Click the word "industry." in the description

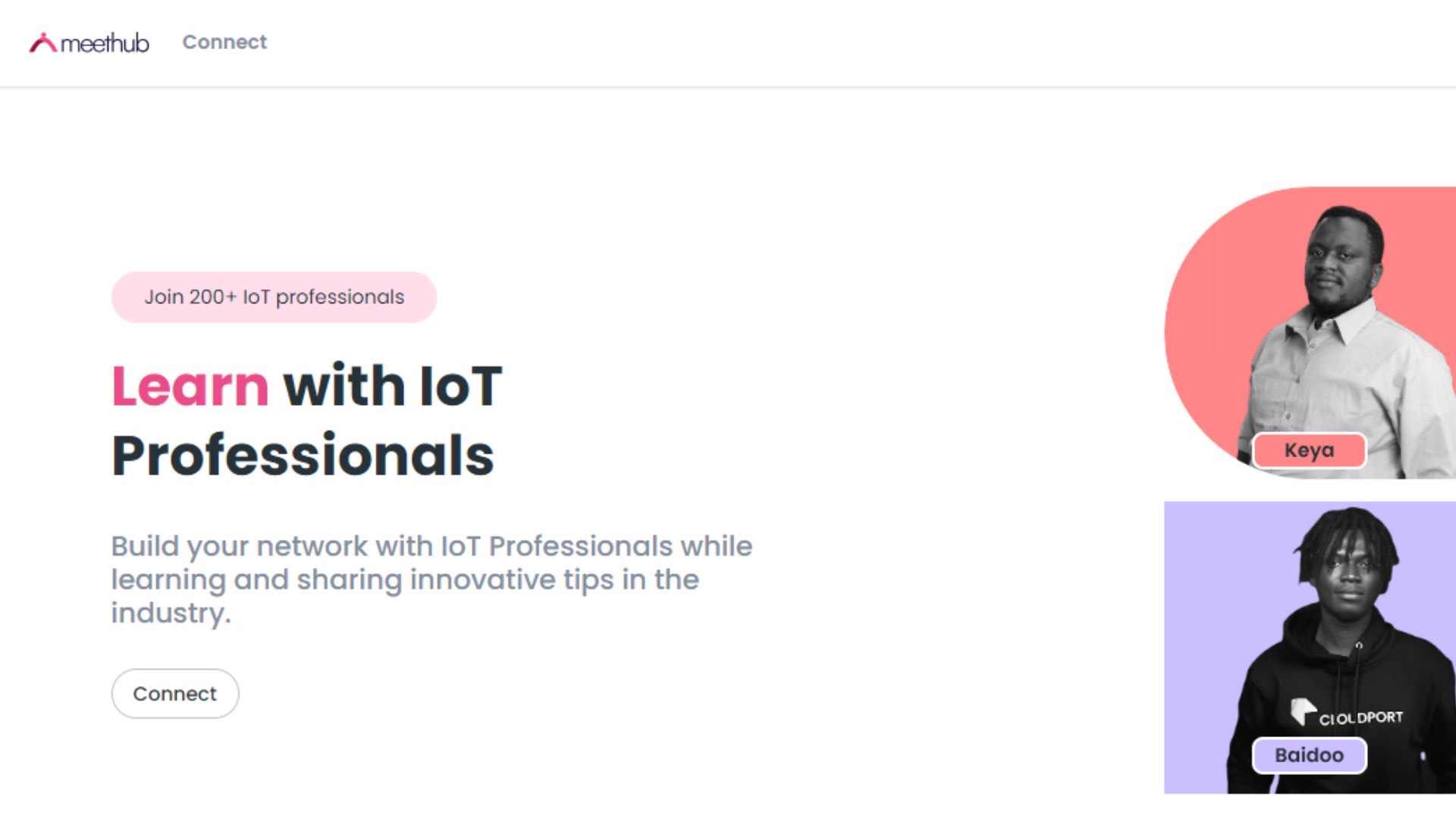pyautogui.click(x=171, y=613)
